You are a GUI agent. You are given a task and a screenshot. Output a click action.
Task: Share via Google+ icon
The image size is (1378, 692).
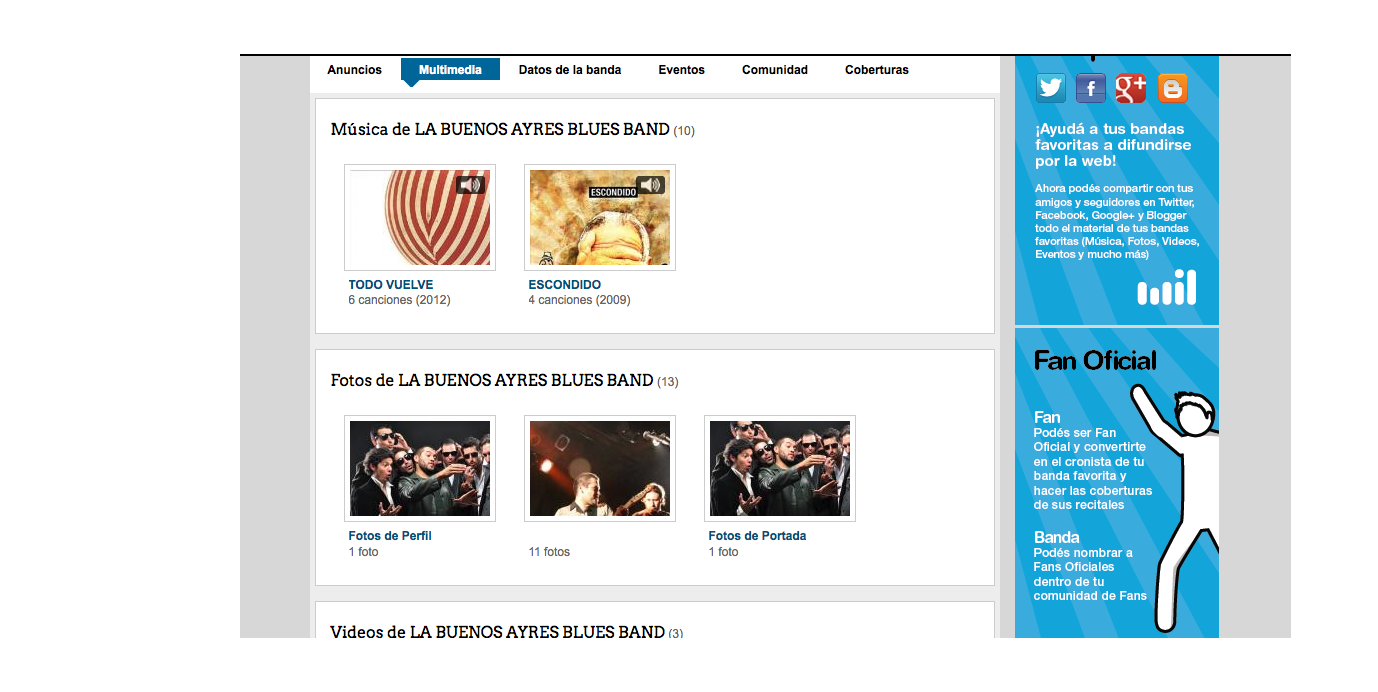pos(1131,88)
